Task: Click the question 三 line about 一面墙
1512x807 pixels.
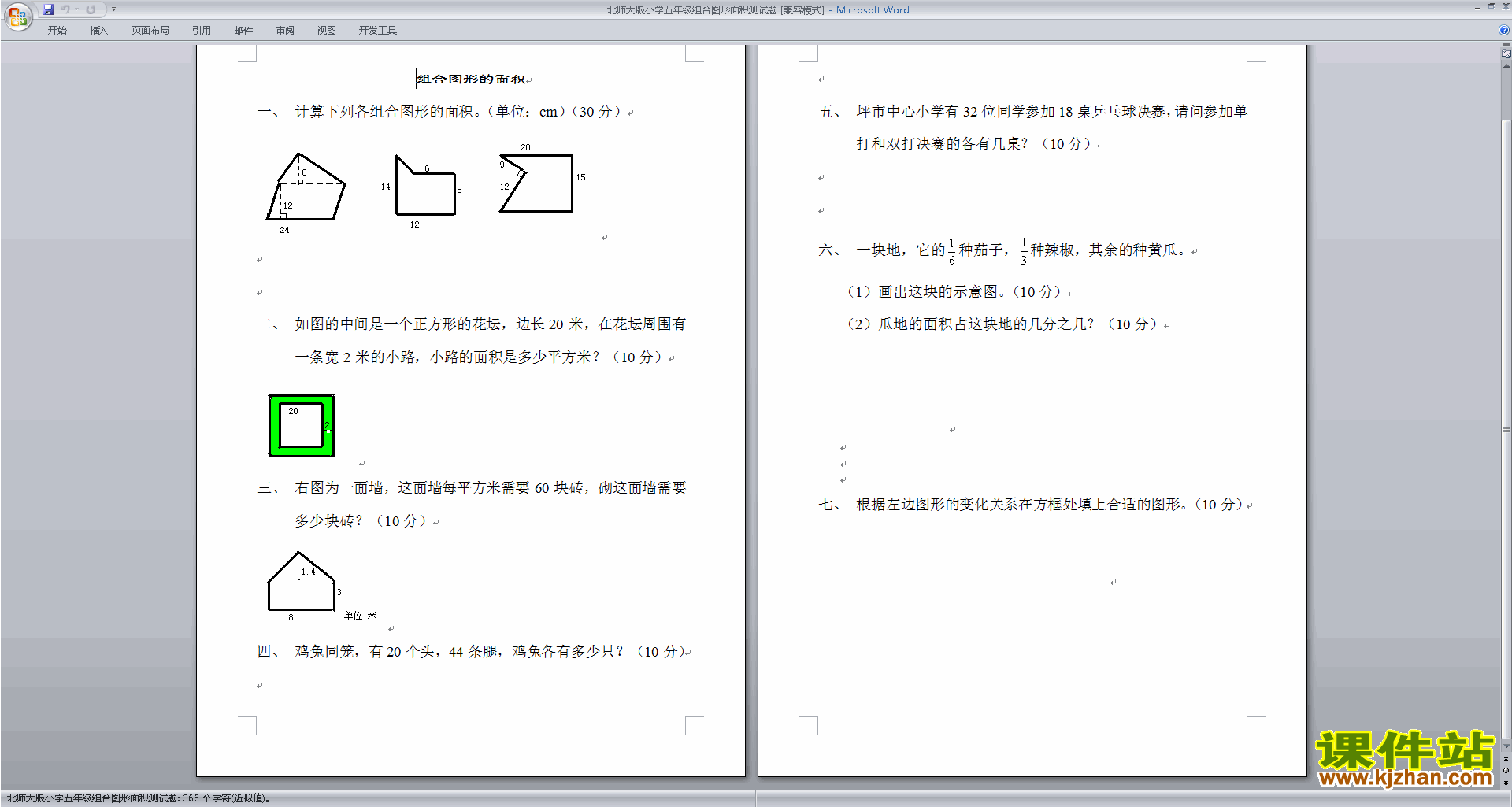Action: [x=490, y=488]
